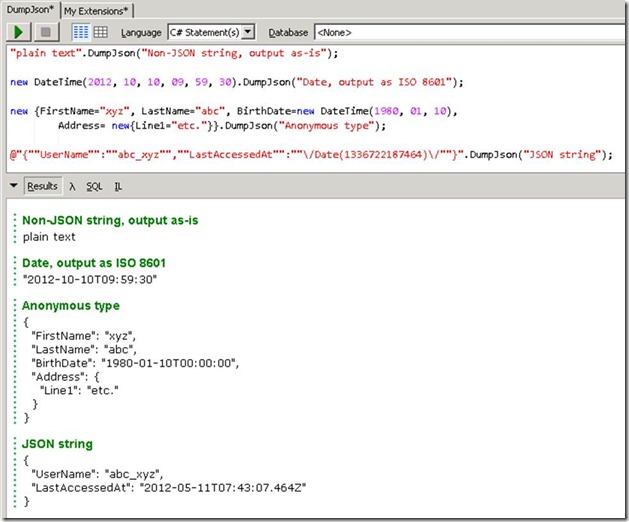Run the query with green play button

coord(18,32)
